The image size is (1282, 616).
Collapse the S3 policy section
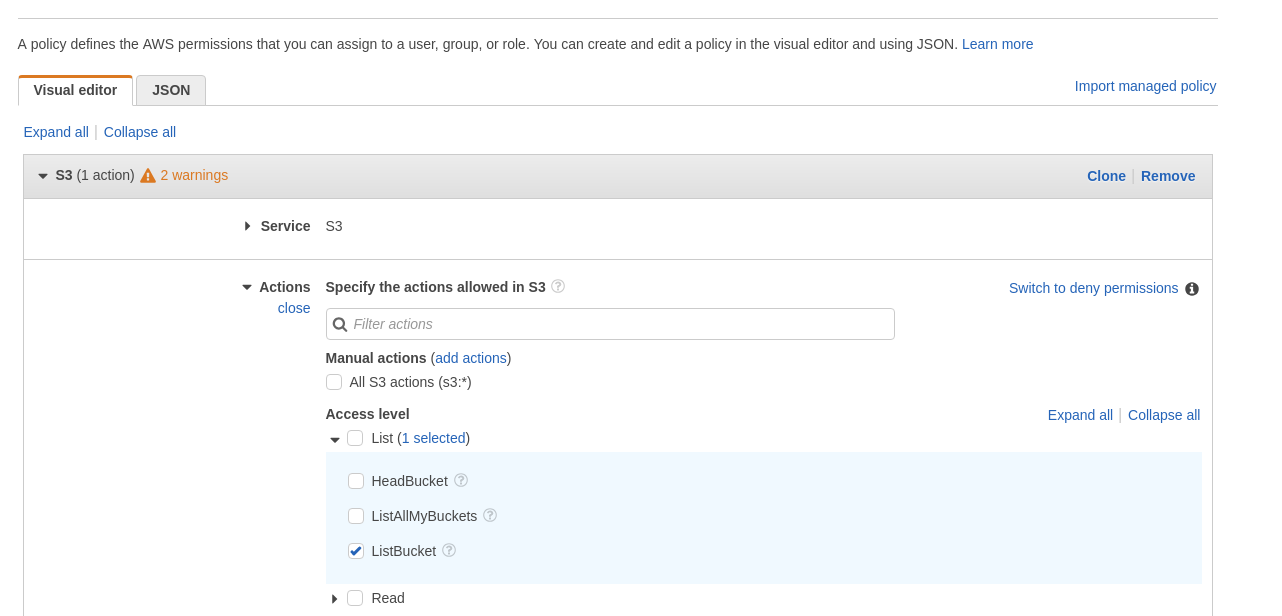click(x=40, y=175)
